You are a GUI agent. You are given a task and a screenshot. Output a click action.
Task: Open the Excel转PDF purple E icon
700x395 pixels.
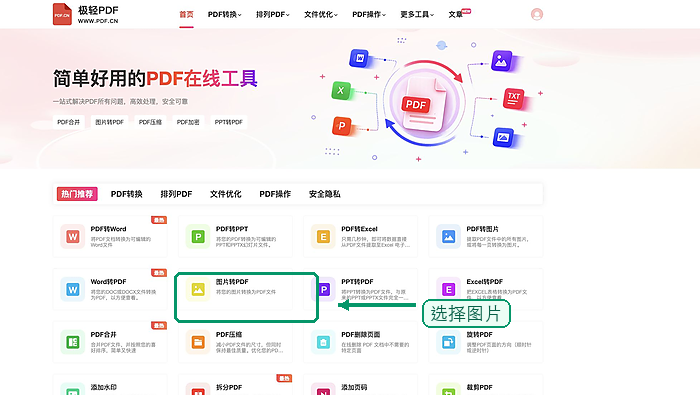(x=448, y=289)
